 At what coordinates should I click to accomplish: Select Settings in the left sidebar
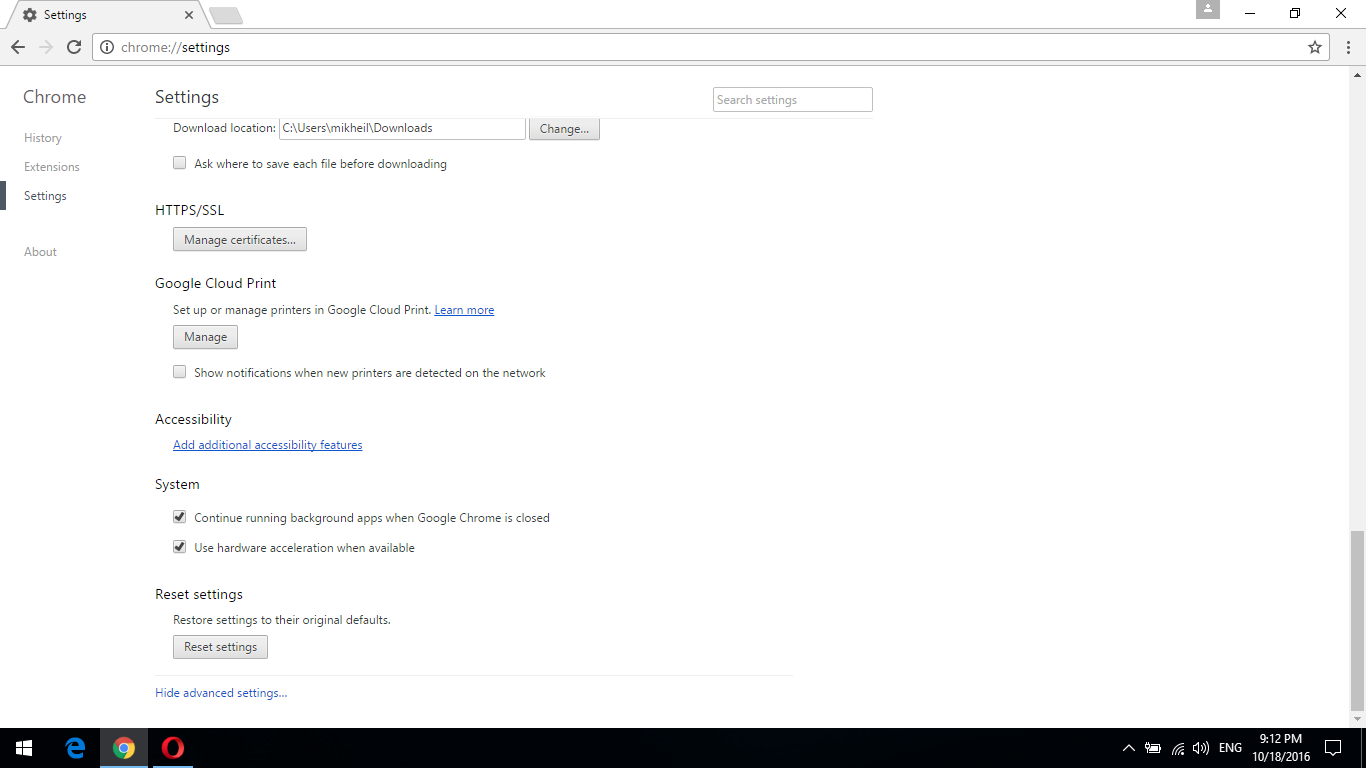point(45,196)
